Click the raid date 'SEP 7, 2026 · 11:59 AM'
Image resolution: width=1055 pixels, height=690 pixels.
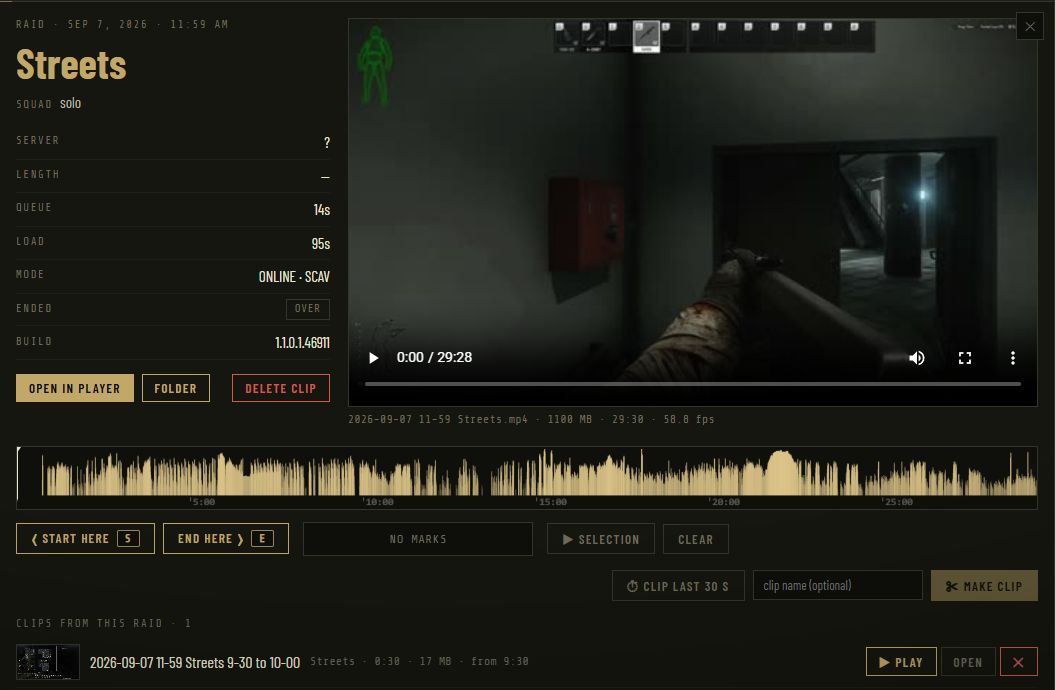point(148,24)
